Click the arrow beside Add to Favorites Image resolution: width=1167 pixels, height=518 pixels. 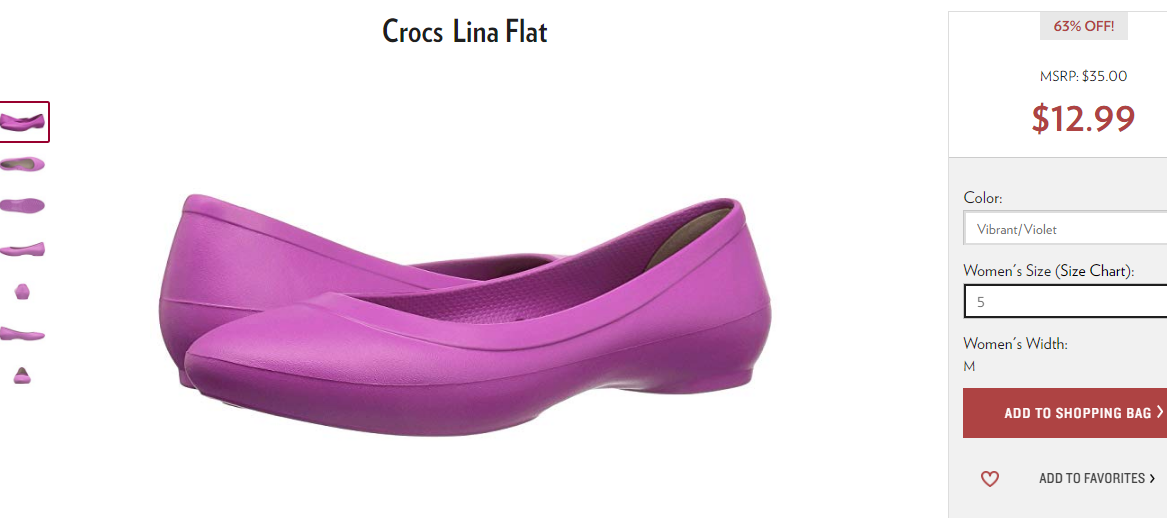(1153, 479)
